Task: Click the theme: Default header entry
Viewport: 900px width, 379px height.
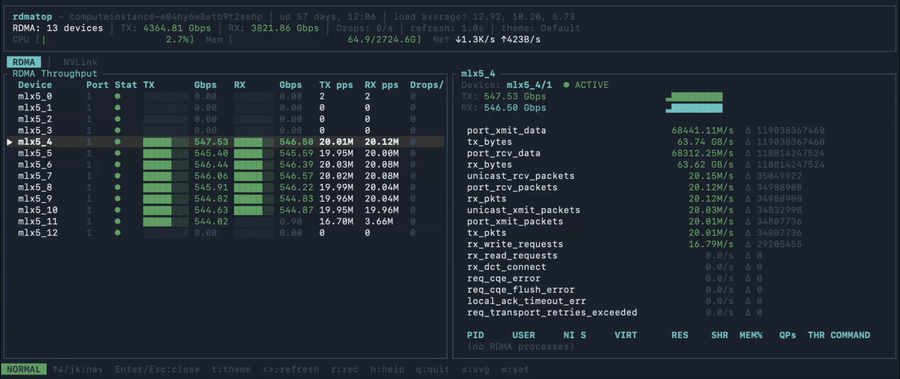Action: (x=541, y=28)
